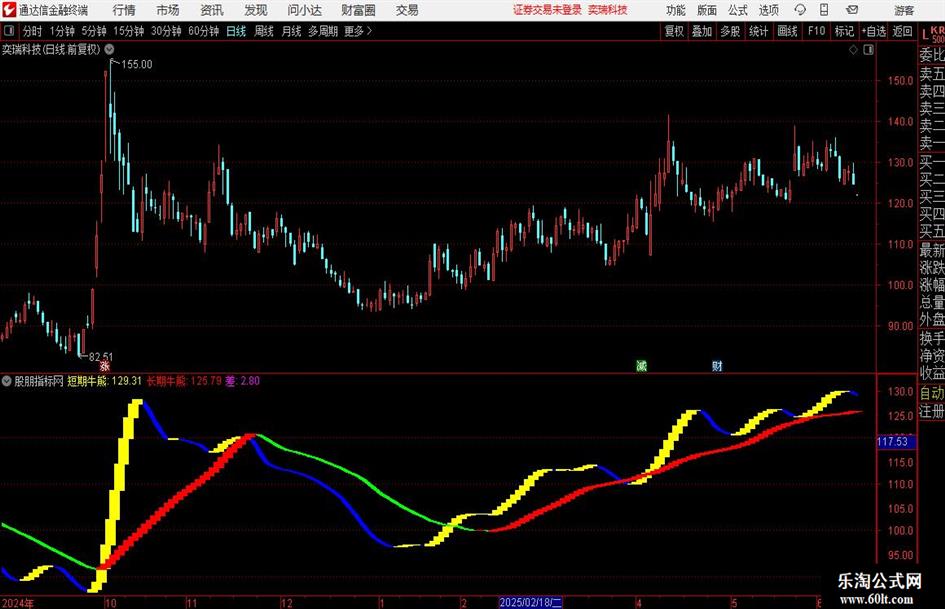Open the 问小达 menu
Screen dimensions: 945x609
tap(304, 10)
